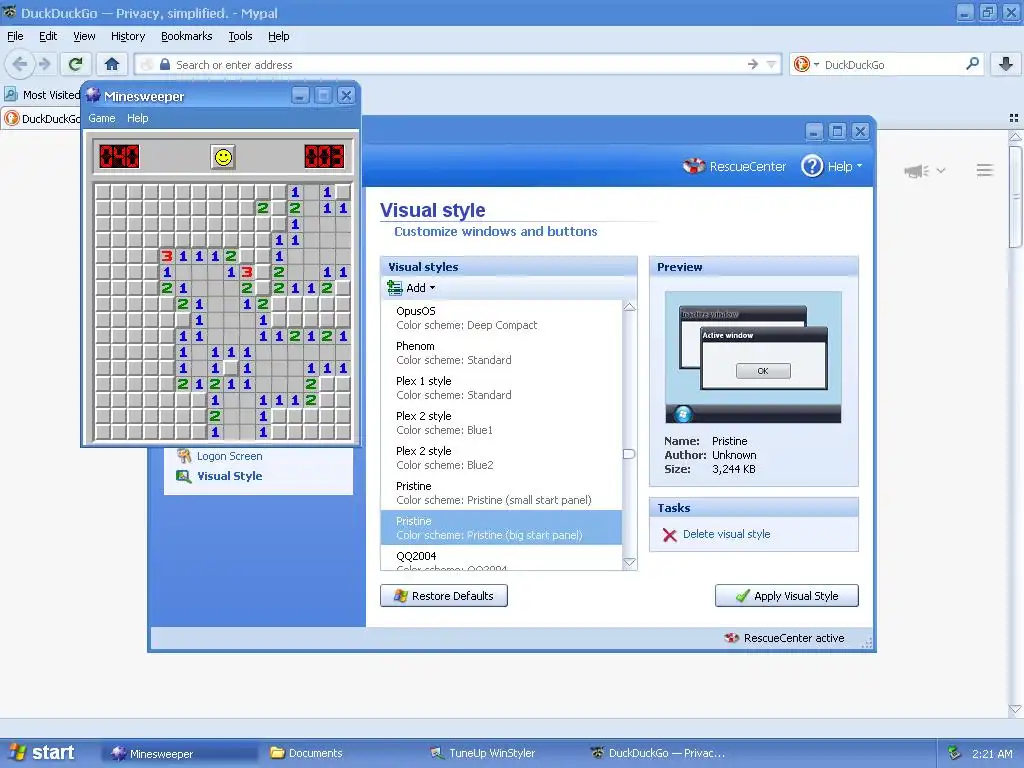Click the Windows orb in preview
This screenshot has height=768, width=1024.
click(682, 414)
